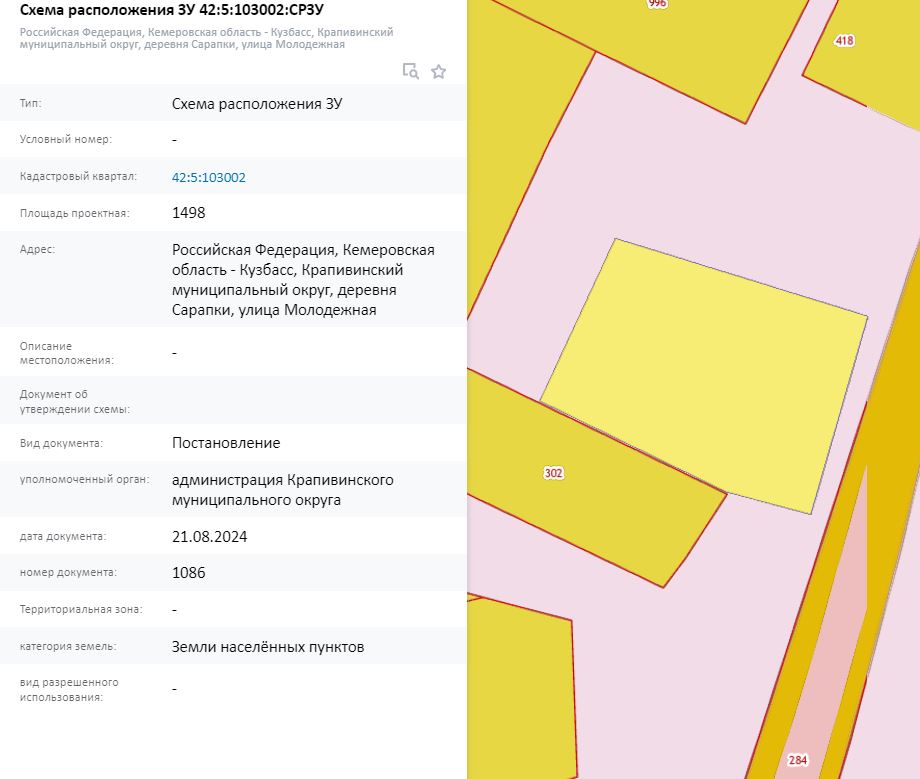The image size is (920, 779).
Task: Click the document number 1086
Action: [x=188, y=573]
